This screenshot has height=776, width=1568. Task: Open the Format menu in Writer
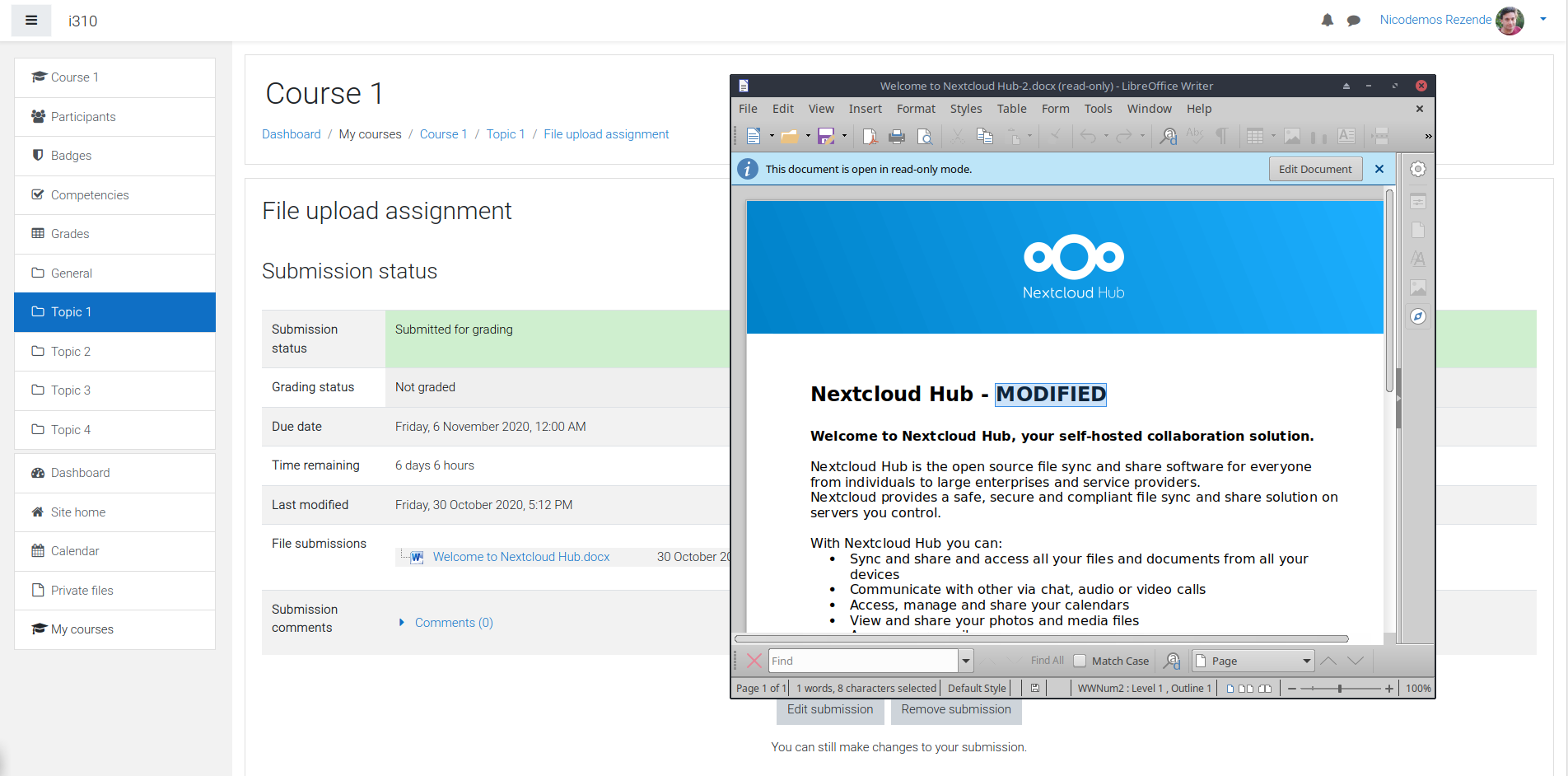[916, 109]
